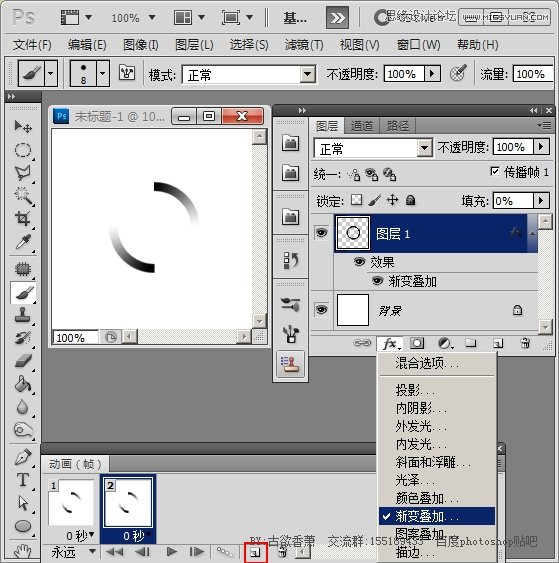Hide the Gradient Overlay effect eye
This screenshot has height=563, width=559.
[377, 280]
